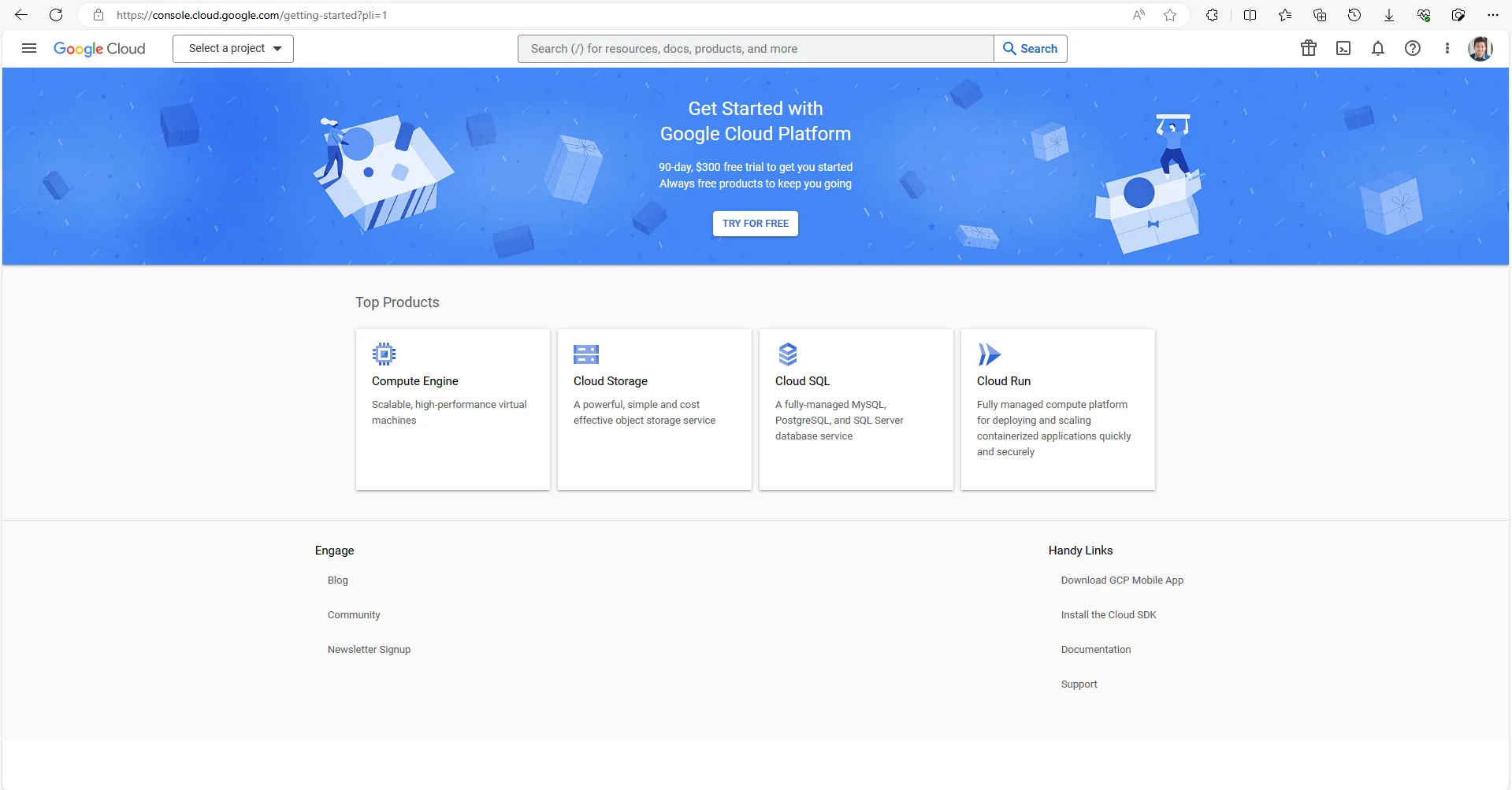This screenshot has width=1512, height=790.
Task: Open browser history clock icon
Action: (x=1354, y=15)
